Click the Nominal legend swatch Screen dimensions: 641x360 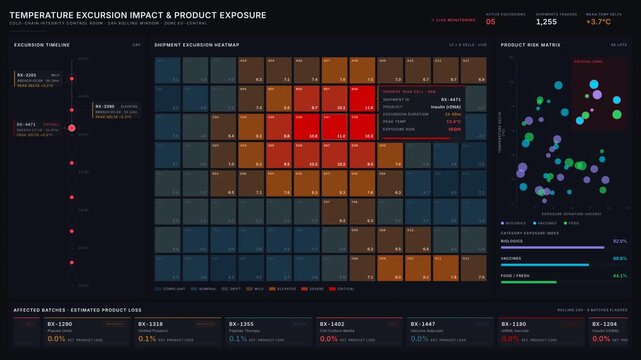tap(193, 289)
